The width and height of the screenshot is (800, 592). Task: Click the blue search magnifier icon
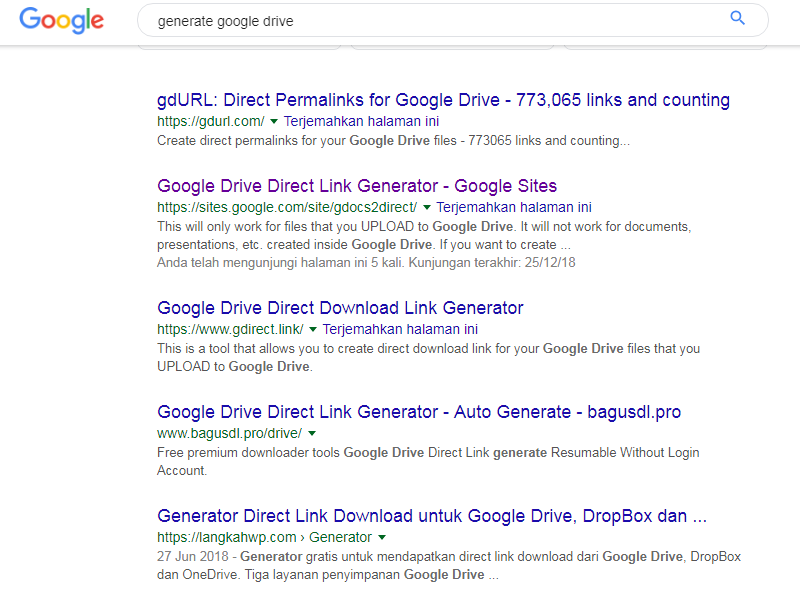(737, 18)
